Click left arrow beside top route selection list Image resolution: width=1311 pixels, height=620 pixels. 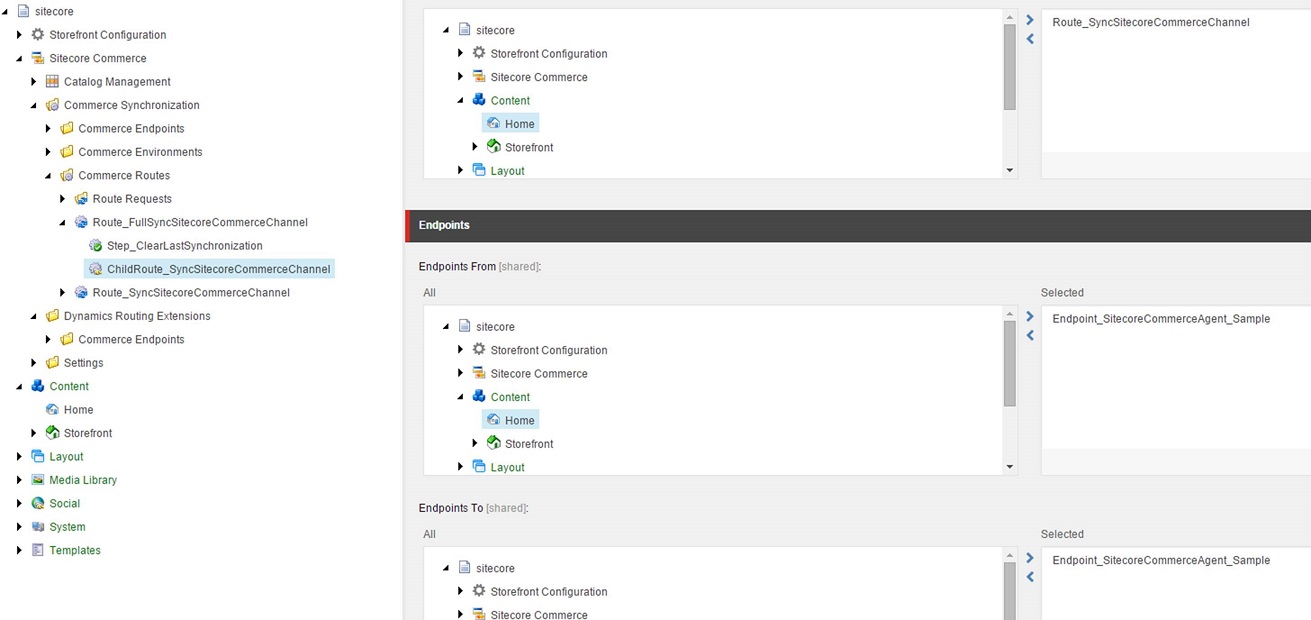[1030, 39]
